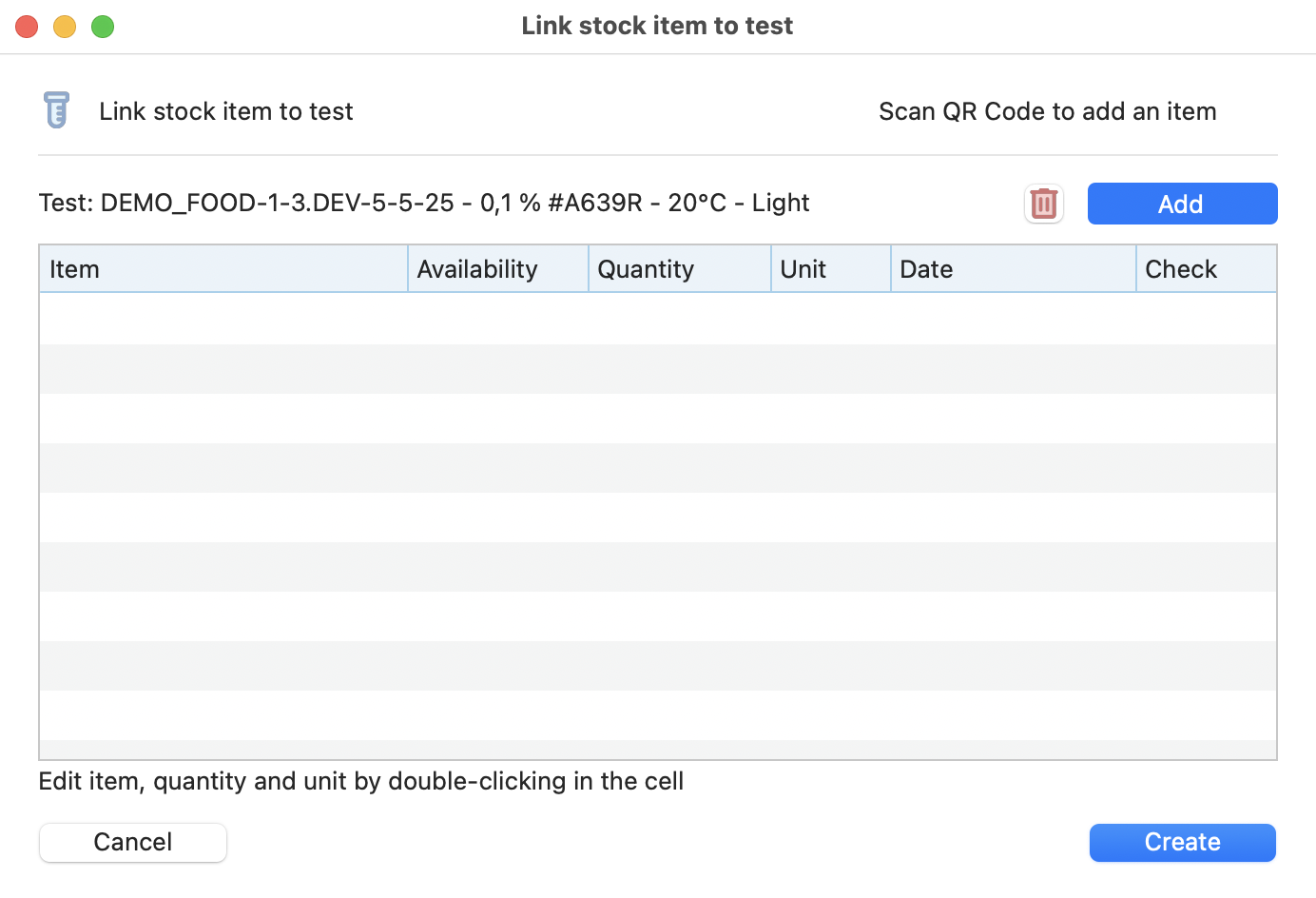Close the window with red button
Screen dimensions: 1316x898
(x=27, y=27)
